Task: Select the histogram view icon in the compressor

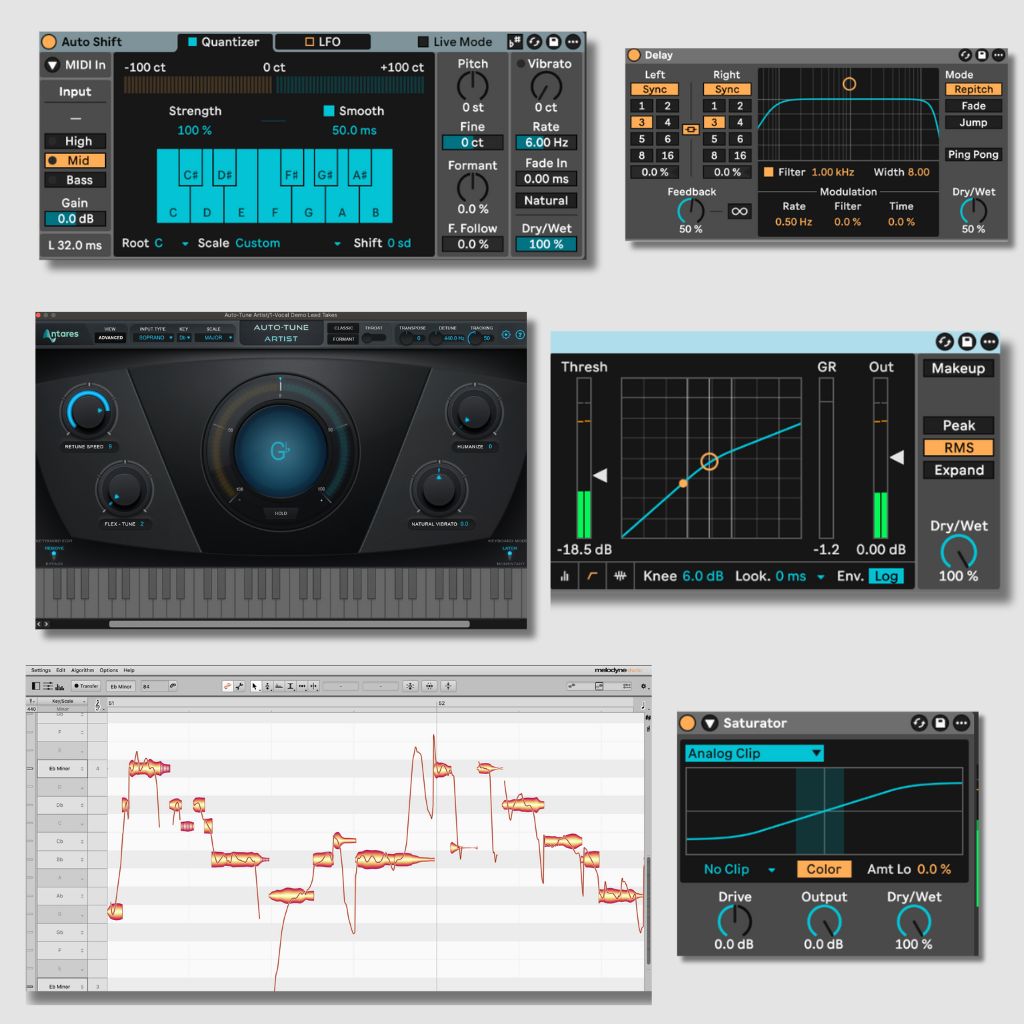Action: pyautogui.click(x=565, y=575)
